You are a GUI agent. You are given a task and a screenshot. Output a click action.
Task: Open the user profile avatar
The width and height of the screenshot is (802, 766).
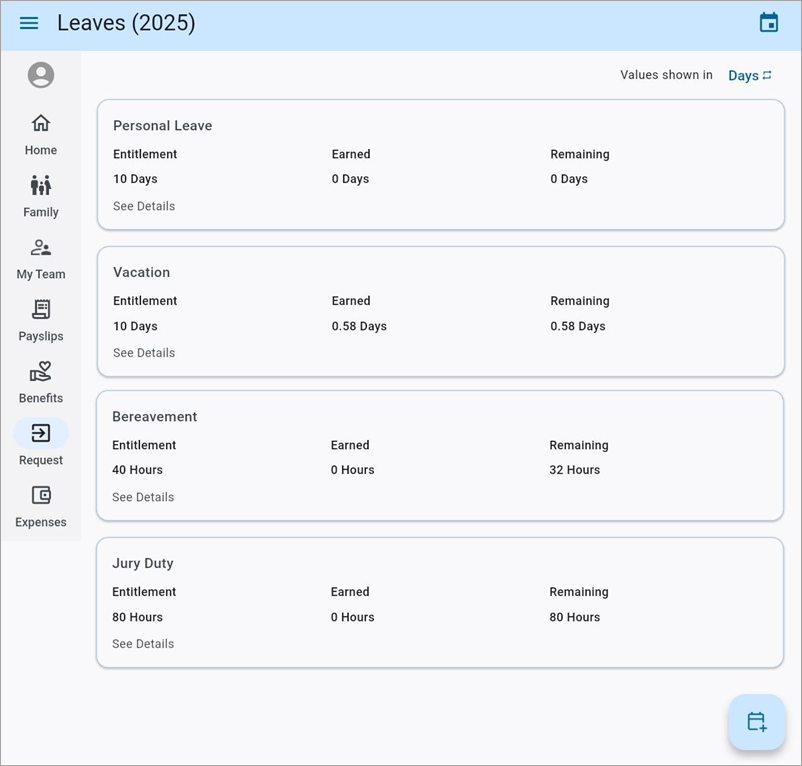[x=41, y=75]
